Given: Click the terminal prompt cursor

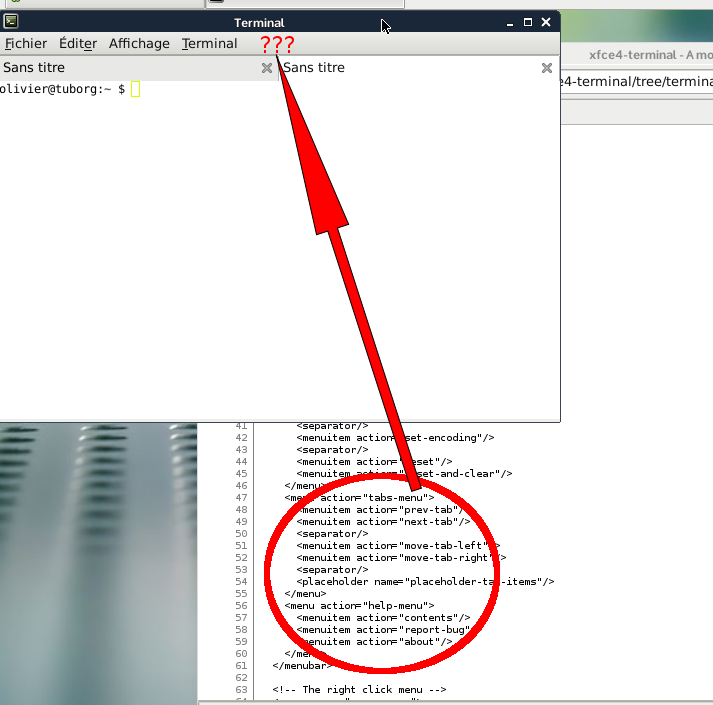Looking at the screenshot, I should tap(136, 90).
